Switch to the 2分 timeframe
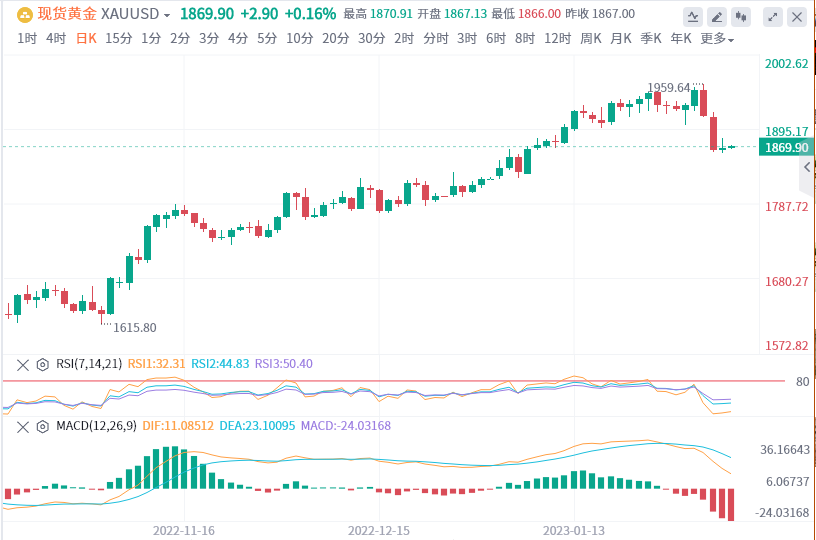Viewport: 816px width, 540px height. tap(180, 38)
